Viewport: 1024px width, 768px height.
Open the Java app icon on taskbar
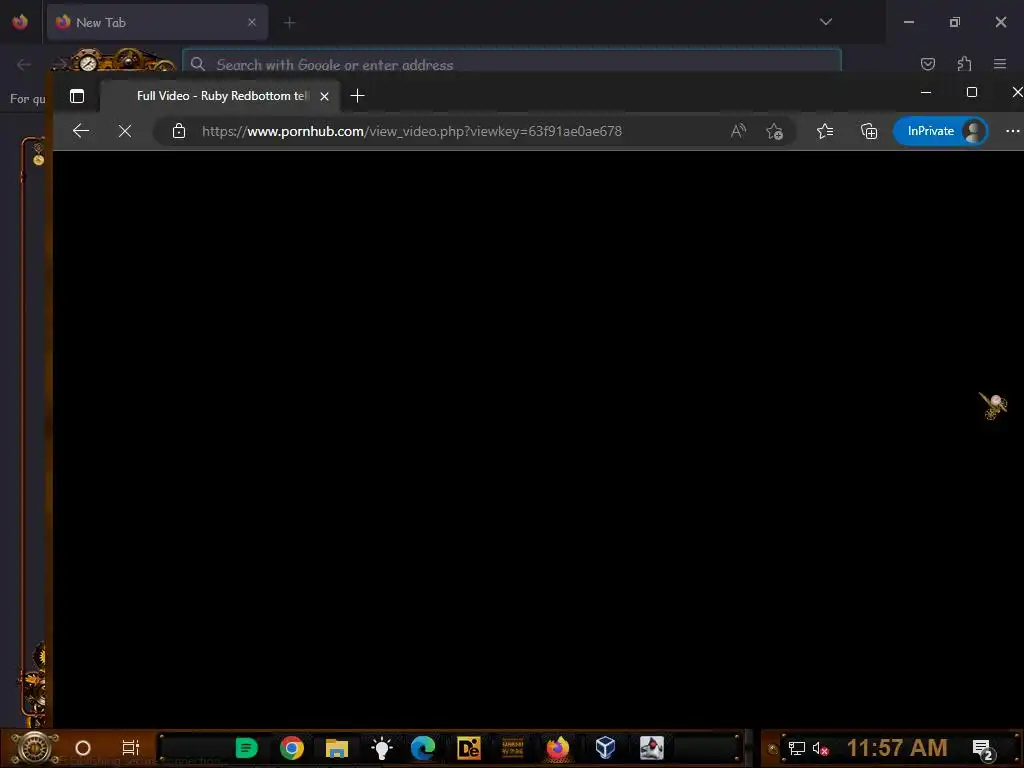coord(651,748)
